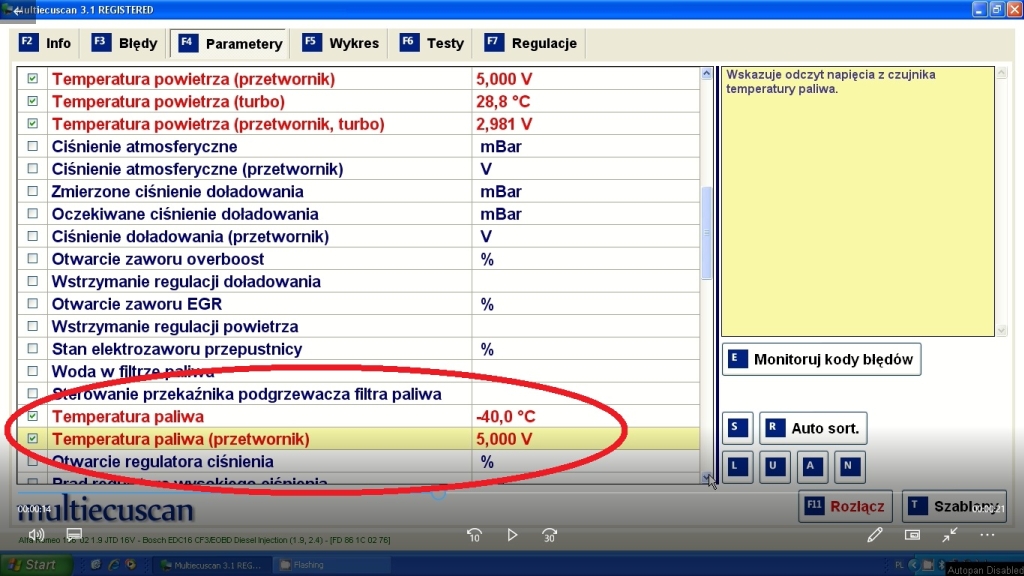1024x576 pixels.
Task: Open Szablony templates button
Action: click(x=954, y=506)
